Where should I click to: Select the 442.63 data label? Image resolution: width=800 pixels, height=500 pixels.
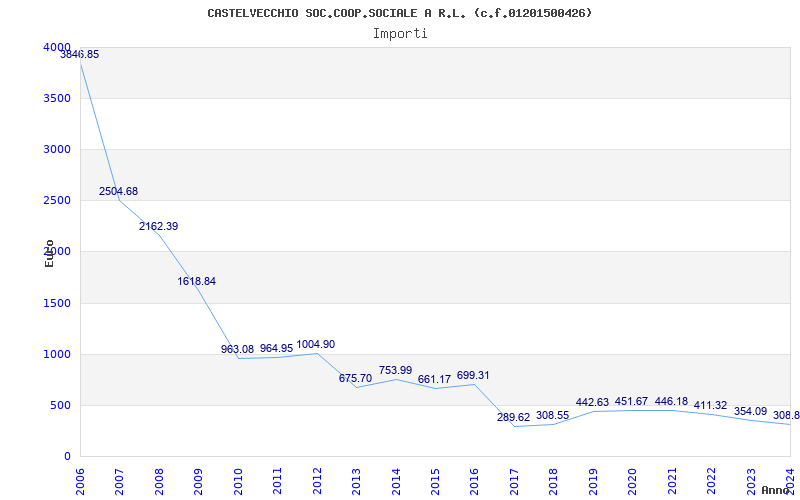(x=592, y=402)
